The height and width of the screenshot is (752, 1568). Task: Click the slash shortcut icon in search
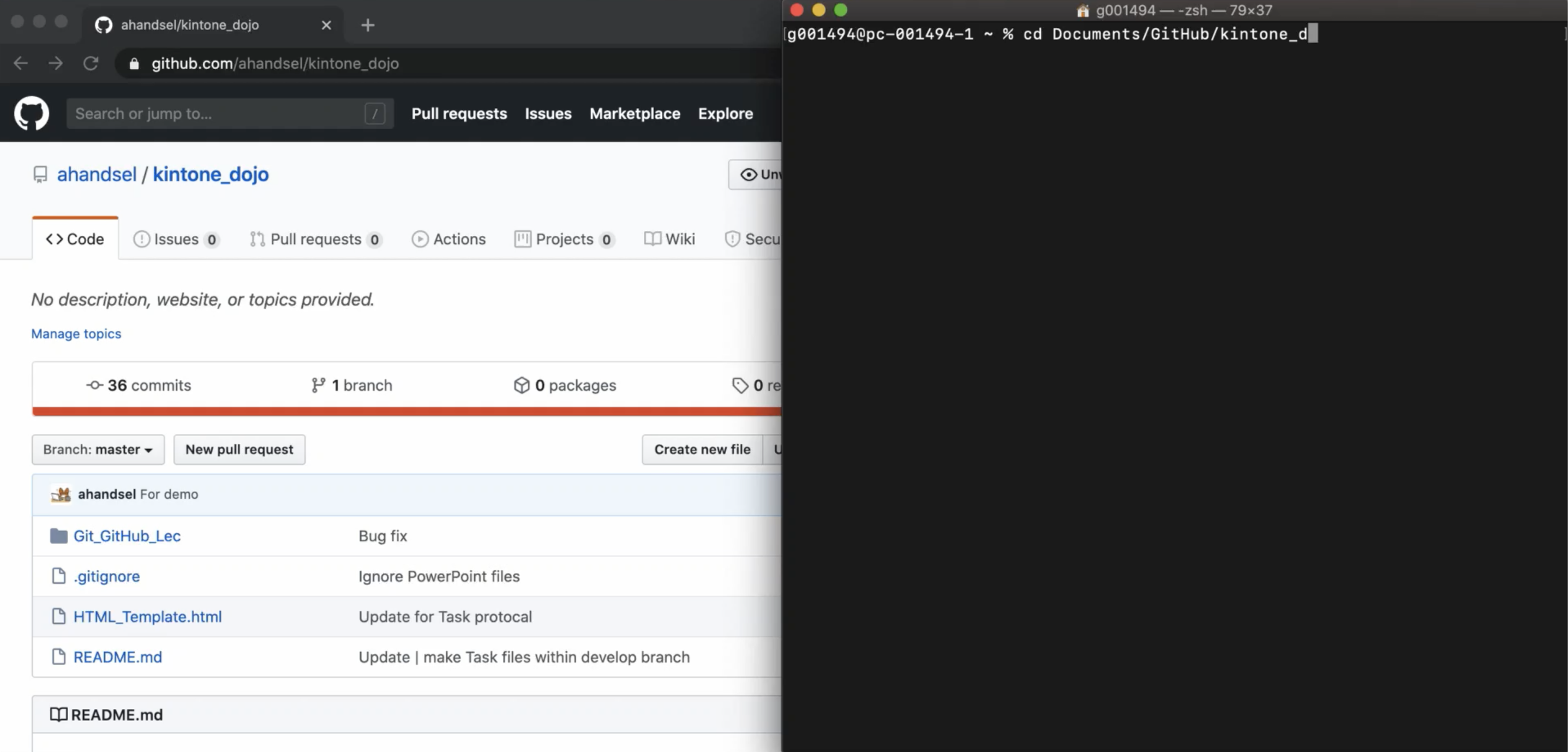375,114
